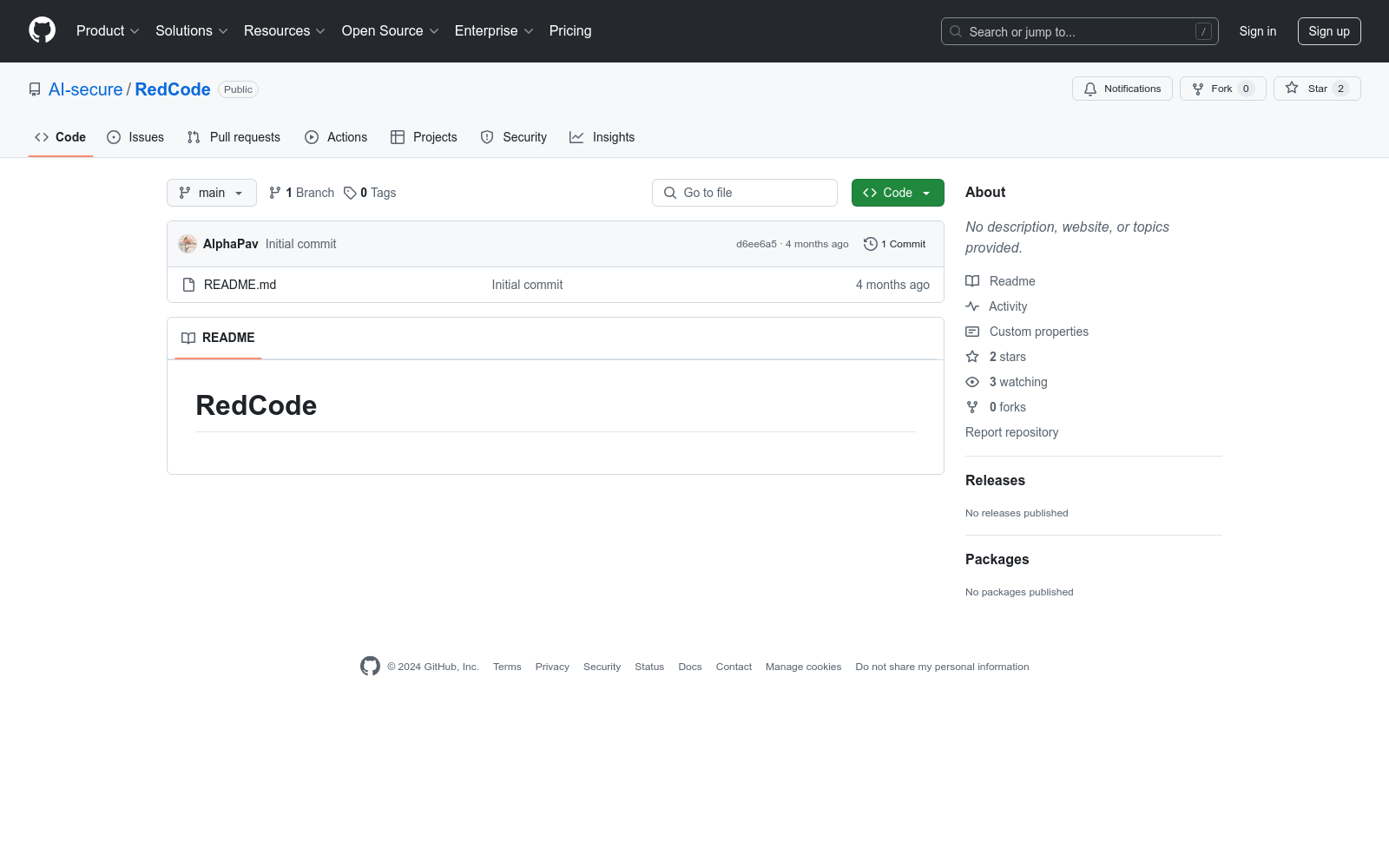Click the Privacy footer link

click(x=552, y=667)
